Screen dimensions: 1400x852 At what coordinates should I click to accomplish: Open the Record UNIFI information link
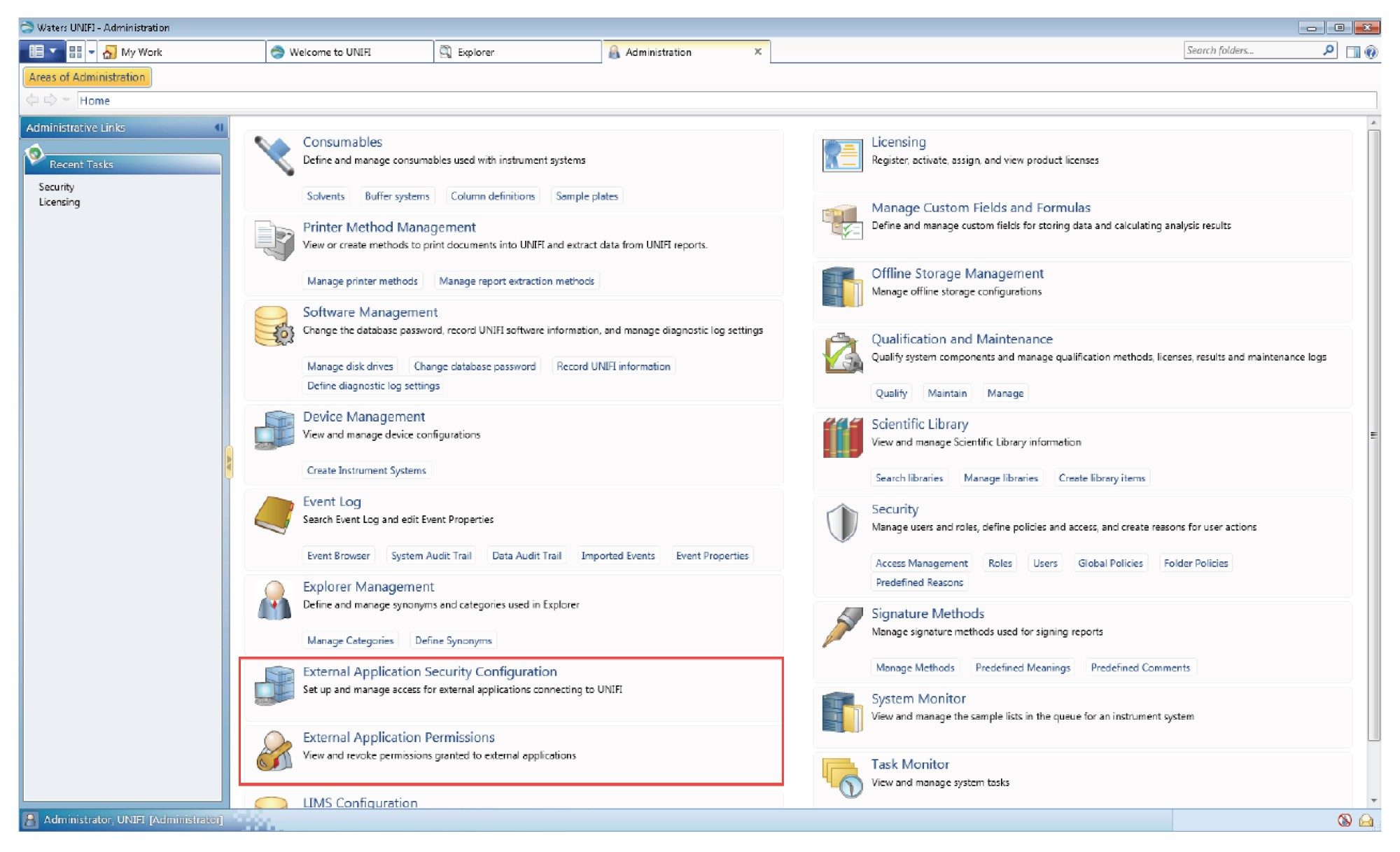point(613,366)
